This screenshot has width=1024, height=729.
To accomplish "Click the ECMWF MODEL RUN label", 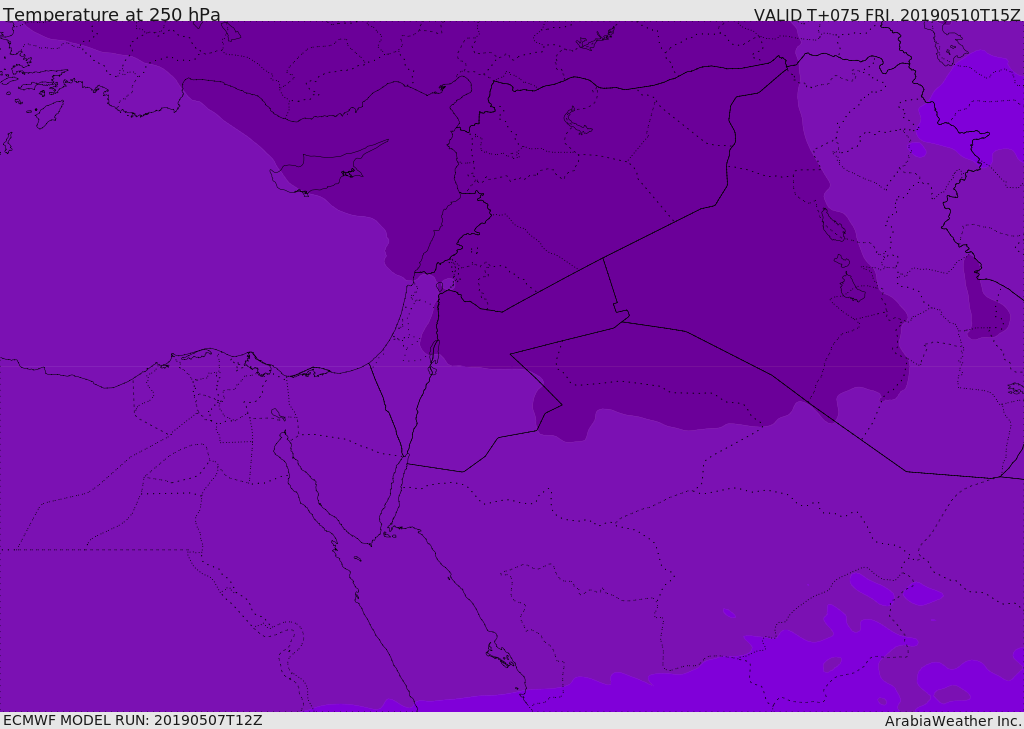I will click(132, 720).
